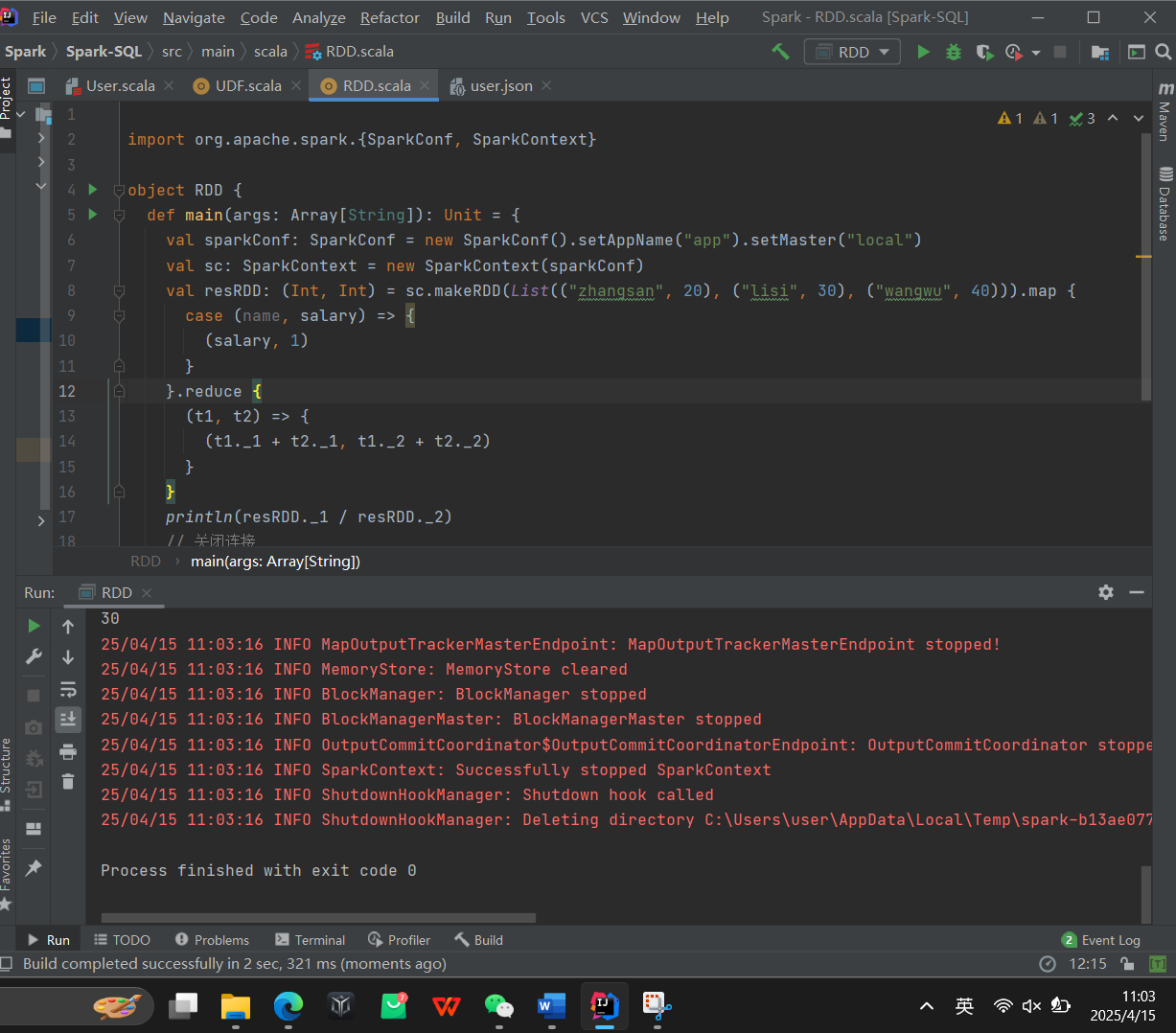Viewport: 1176px width, 1033px height.
Task: Click the run gutter arrow beside def main
Action: click(x=93, y=215)
